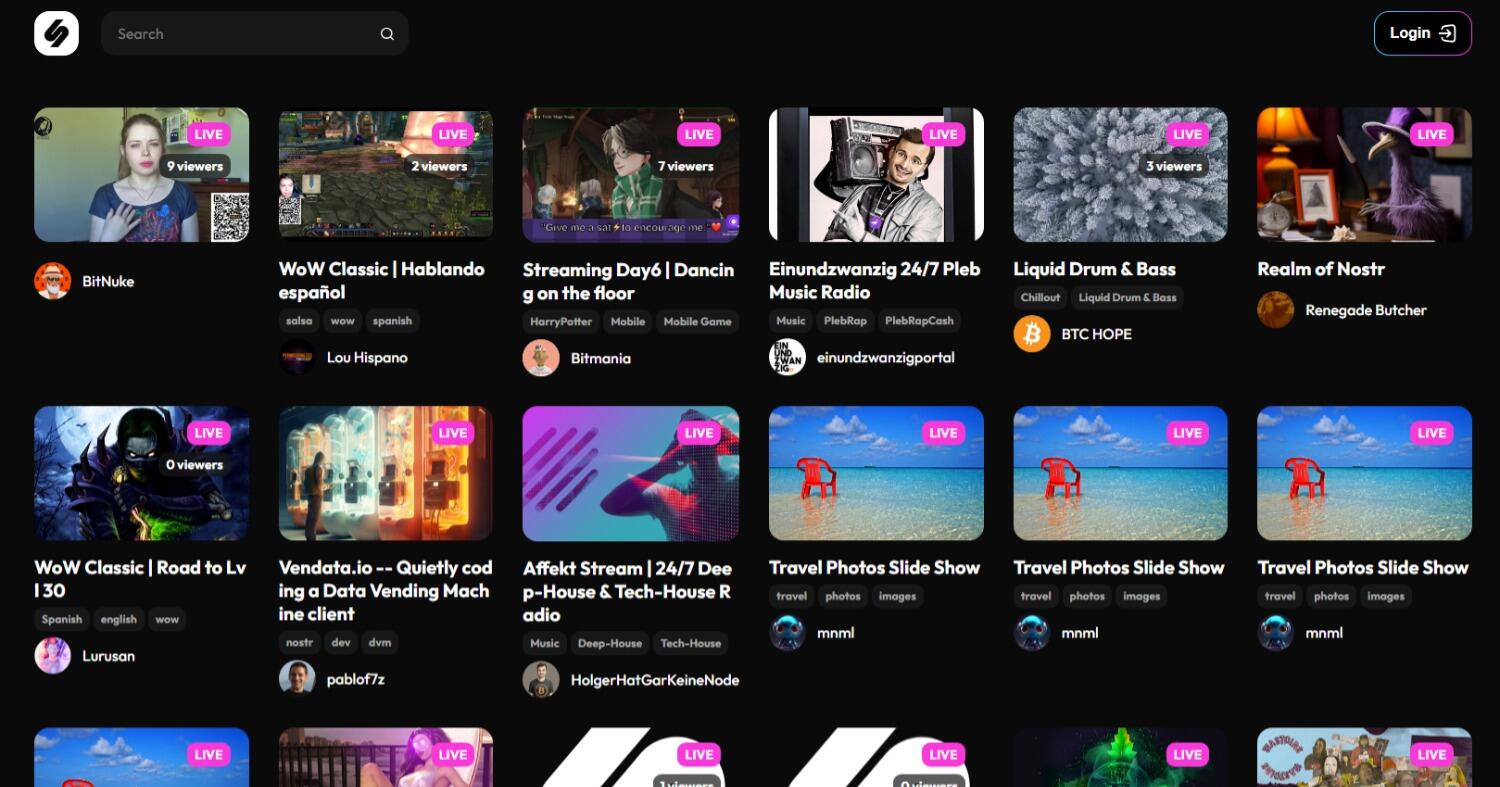The width and height of the screenshot is (1500, 787).
Task: Click the '9 viewers' badge
Action: coord(194,166)
